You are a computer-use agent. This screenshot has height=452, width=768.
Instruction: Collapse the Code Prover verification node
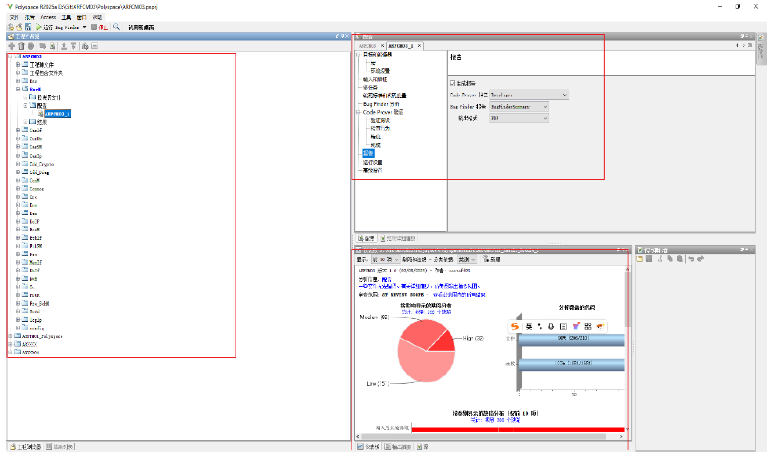(357, 112)
